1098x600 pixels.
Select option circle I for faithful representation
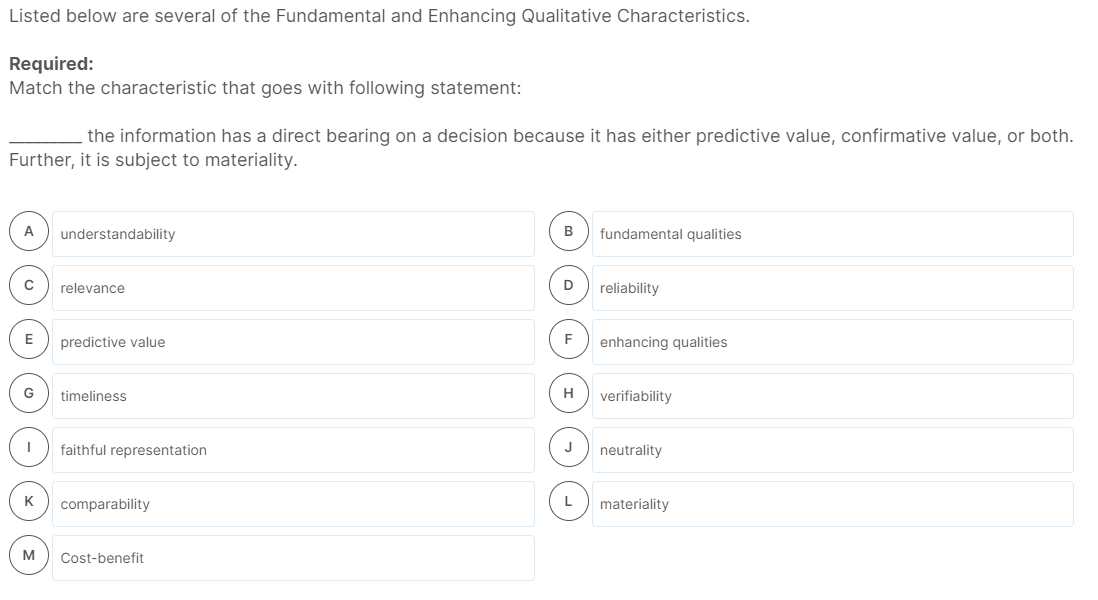coord(27,449)
